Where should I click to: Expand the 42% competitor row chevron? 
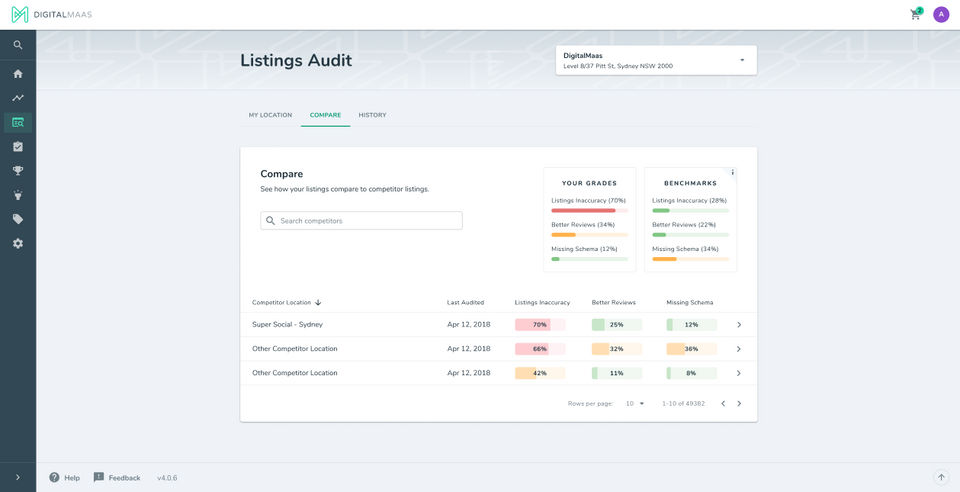pos(738,373)
